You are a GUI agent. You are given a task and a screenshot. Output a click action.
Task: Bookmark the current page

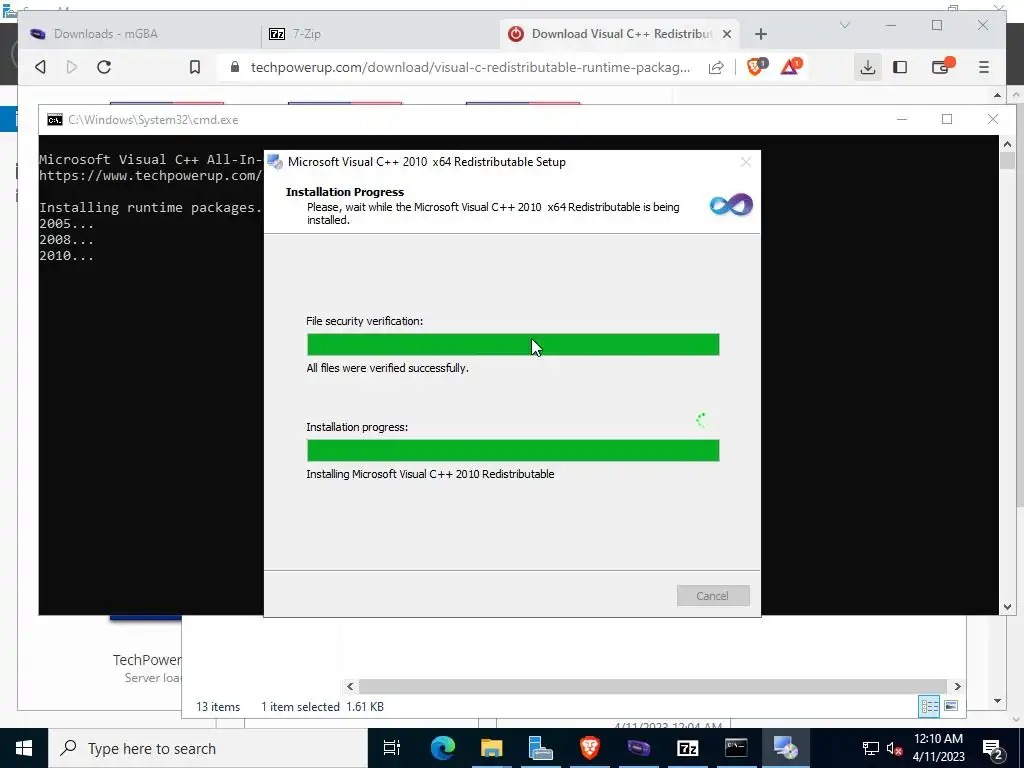195,67
